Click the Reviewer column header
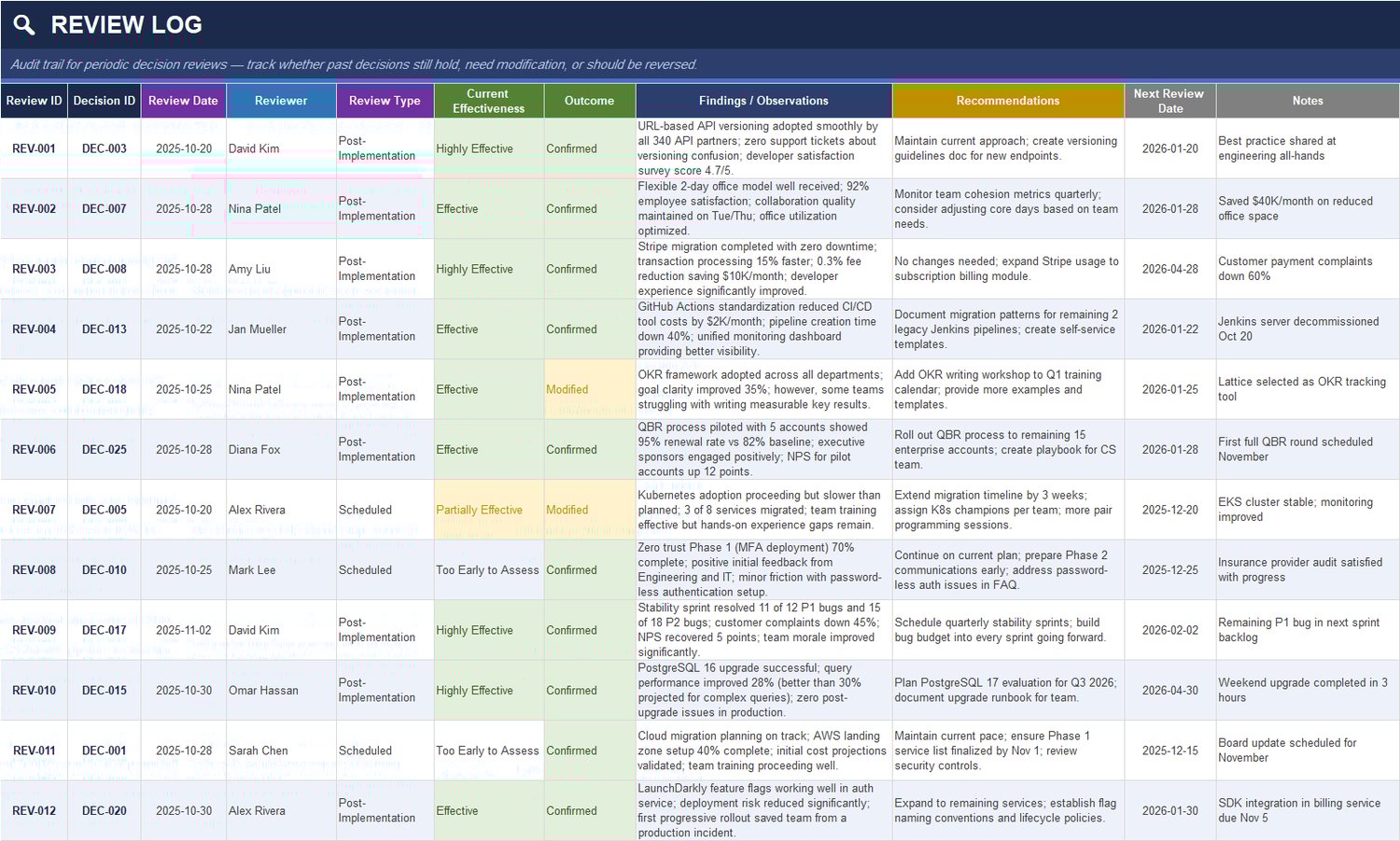 pyautogui.click(x=280, y=100)
